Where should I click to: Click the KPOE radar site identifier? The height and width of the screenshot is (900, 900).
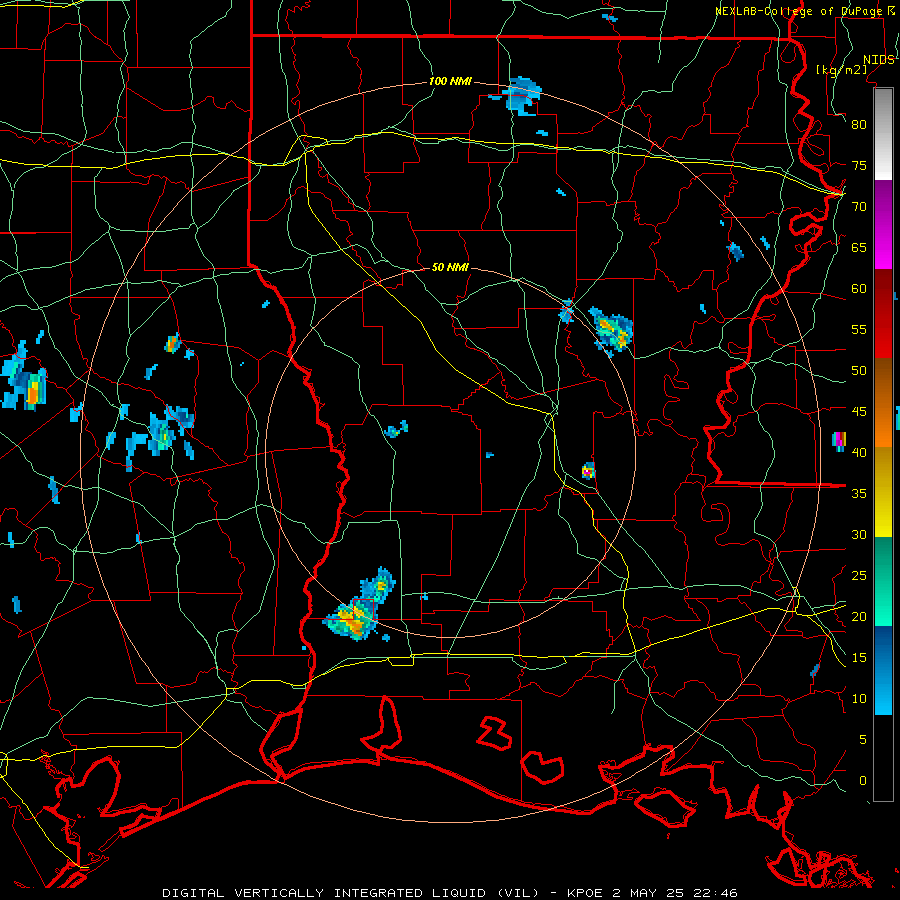pos(585,893)
